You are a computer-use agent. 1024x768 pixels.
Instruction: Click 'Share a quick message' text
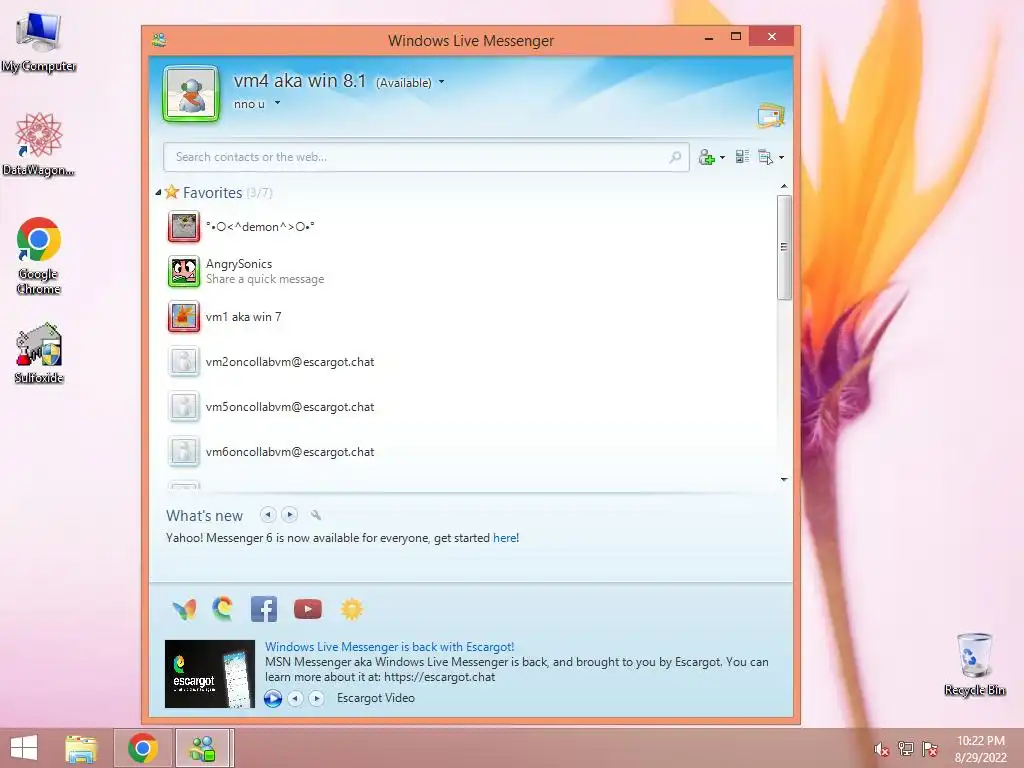tap(265, 279)
